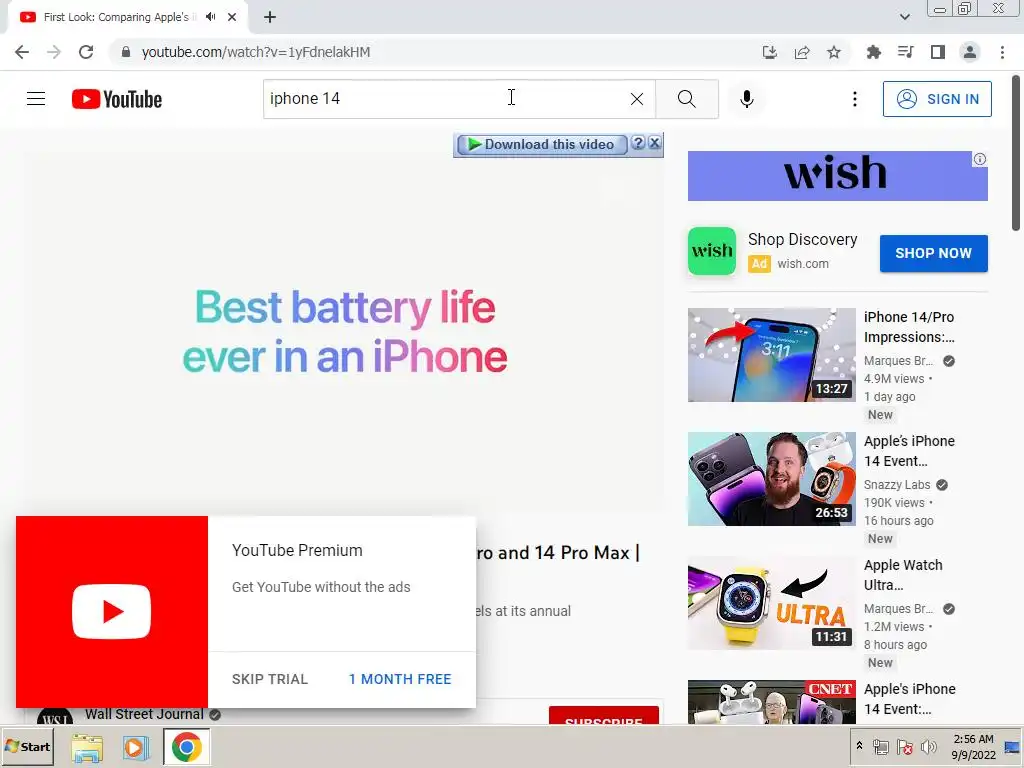Click Chrome icon in taskbar
The width and height of the screenshot is (1024, 768).
point(187,747)
